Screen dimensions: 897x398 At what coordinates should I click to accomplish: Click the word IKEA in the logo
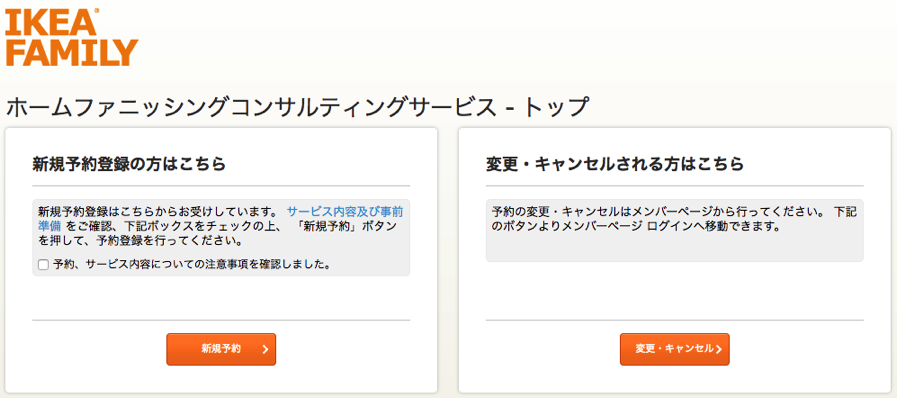click(48, 21)
